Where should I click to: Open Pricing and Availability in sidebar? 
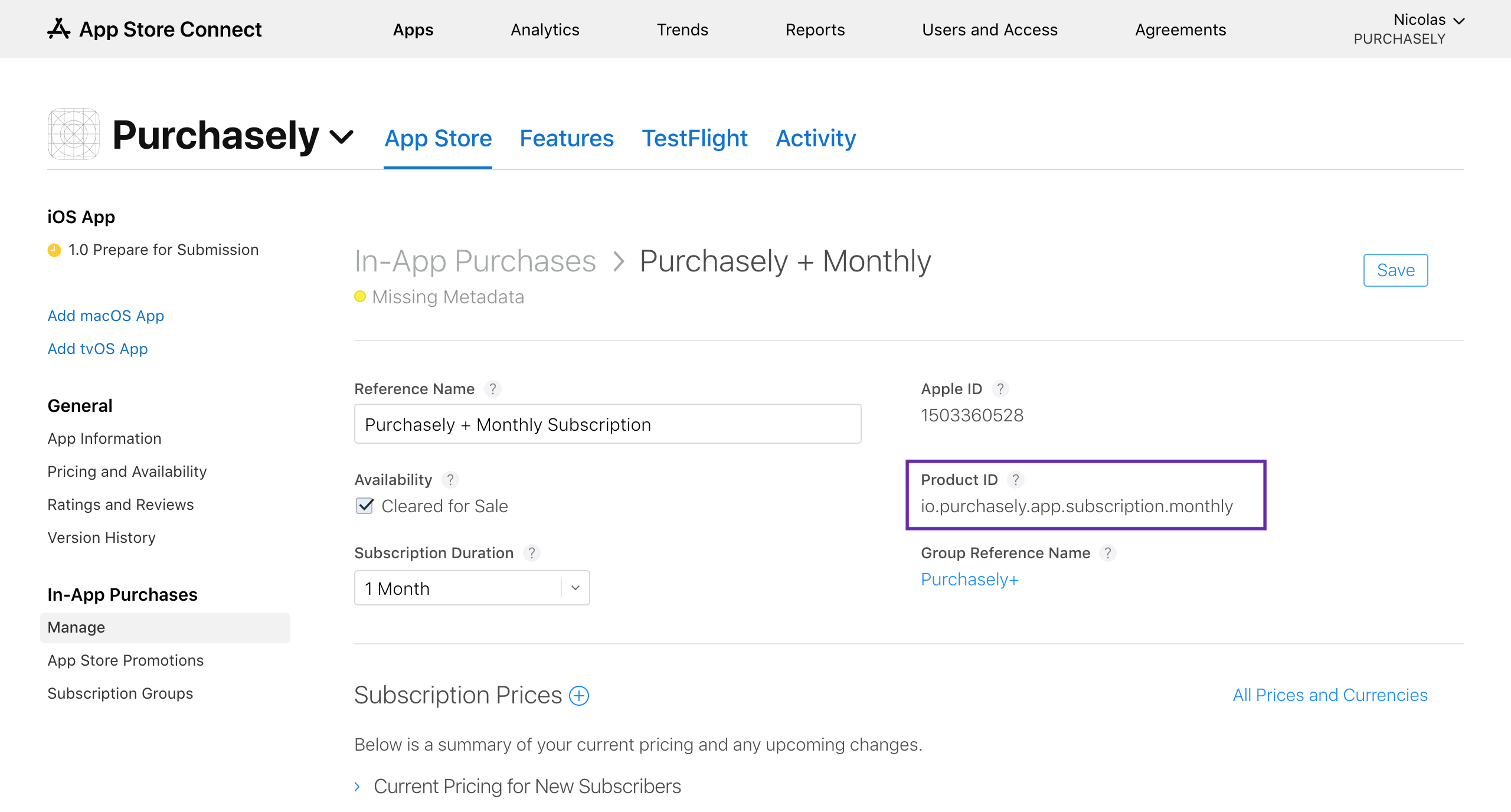pos(127,472)
